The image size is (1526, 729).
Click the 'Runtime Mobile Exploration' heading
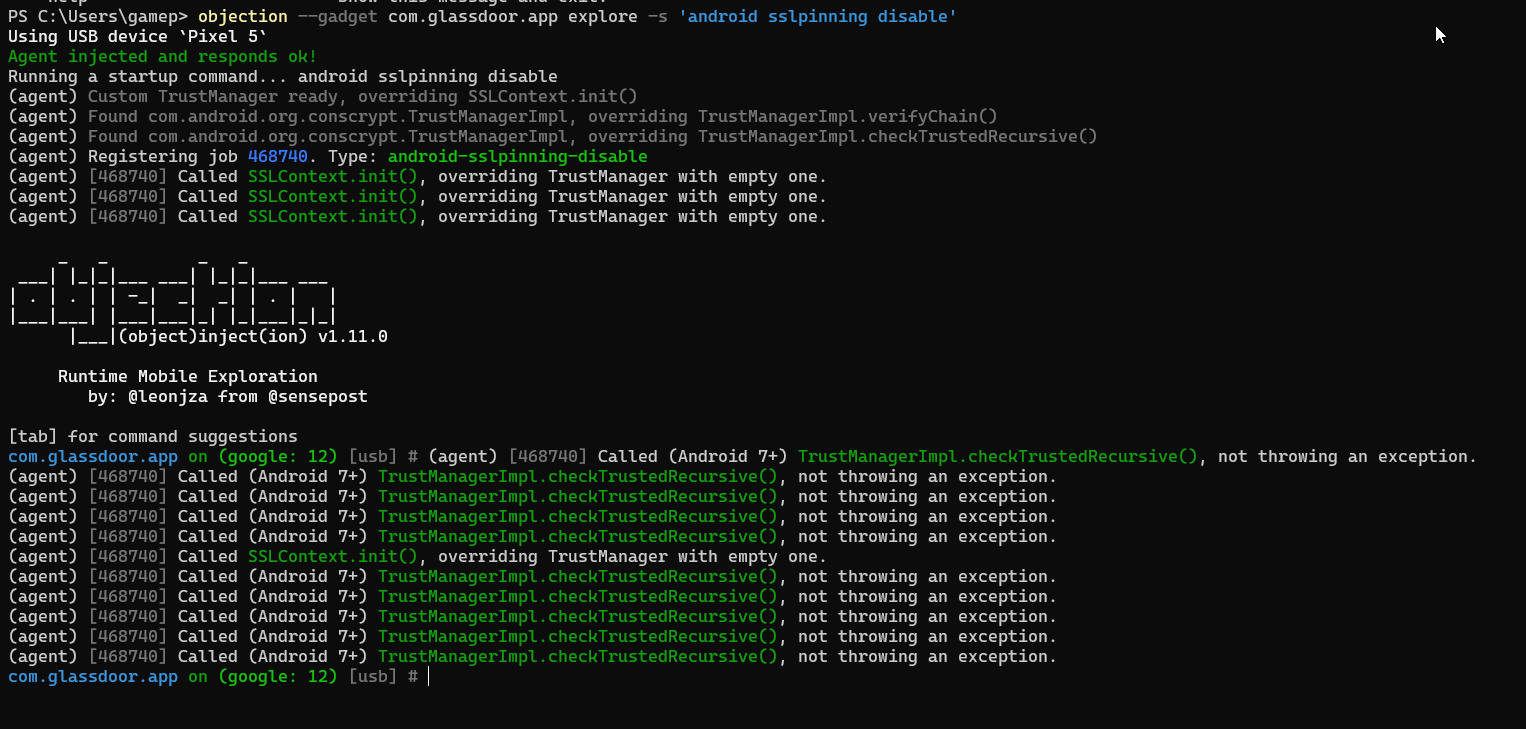[x=188, y=377]
